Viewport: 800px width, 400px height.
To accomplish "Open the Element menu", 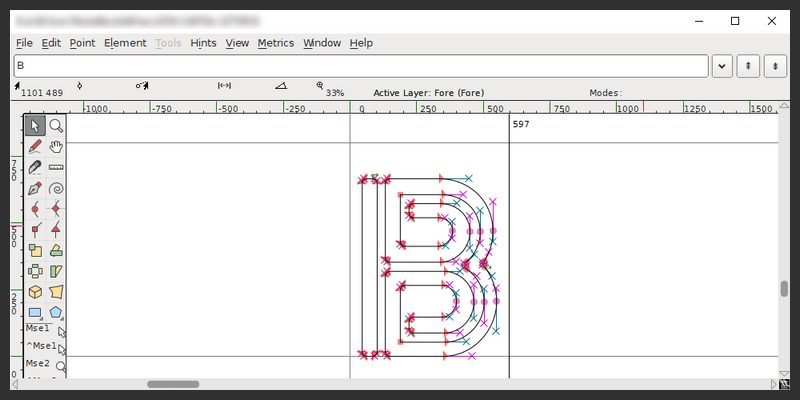I will tap(125, 43).
